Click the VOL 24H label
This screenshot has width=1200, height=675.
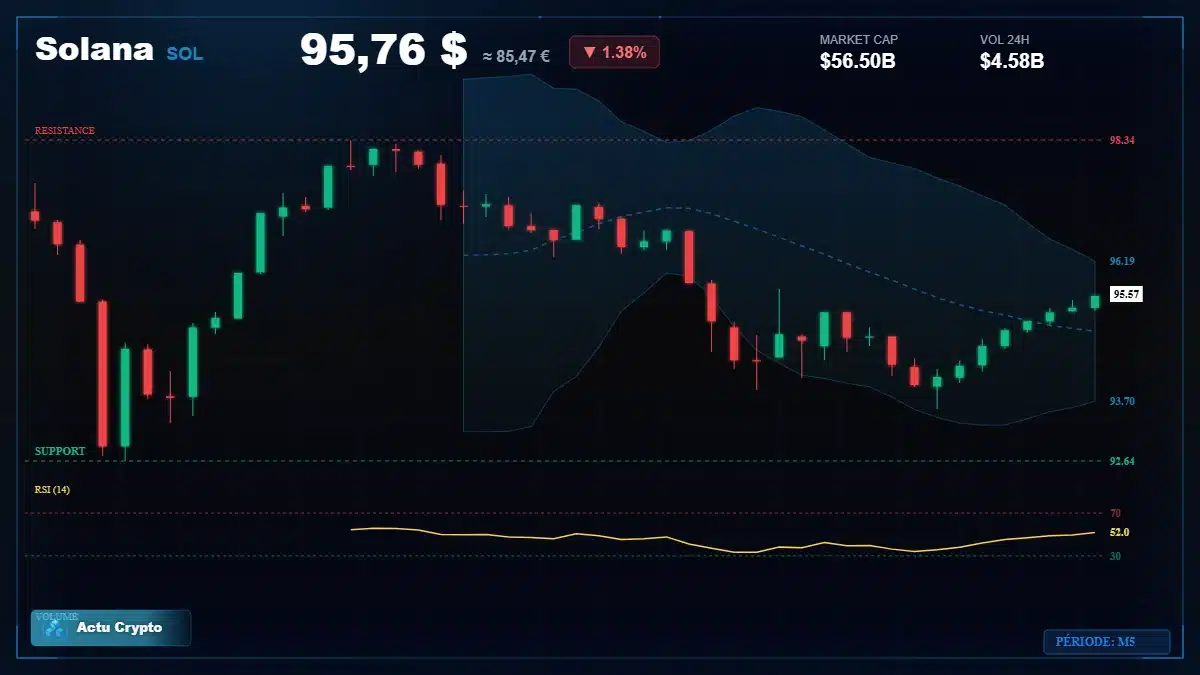[1007, 40]
